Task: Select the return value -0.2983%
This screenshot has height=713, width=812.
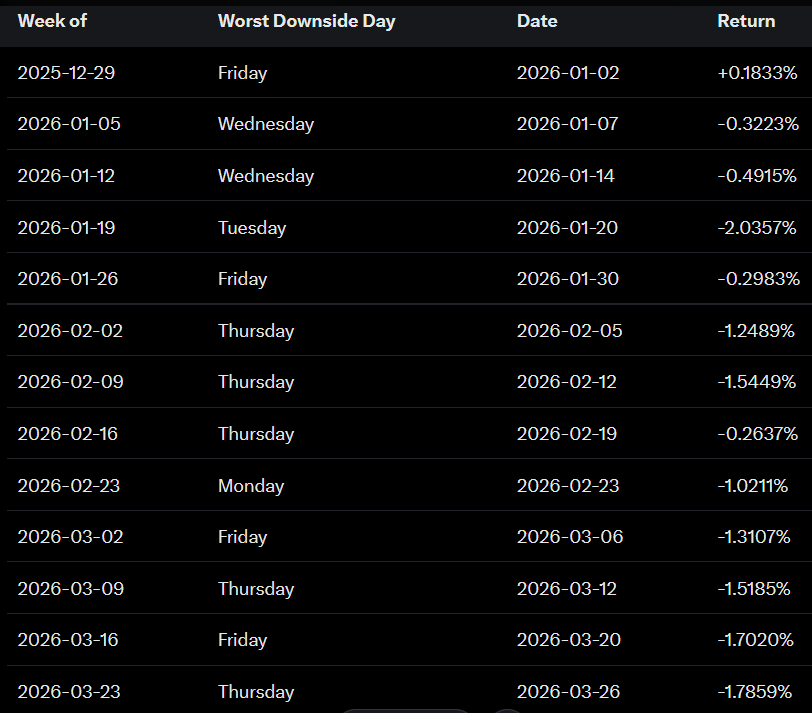Action: pyautogui.click(x=759, y=279)
